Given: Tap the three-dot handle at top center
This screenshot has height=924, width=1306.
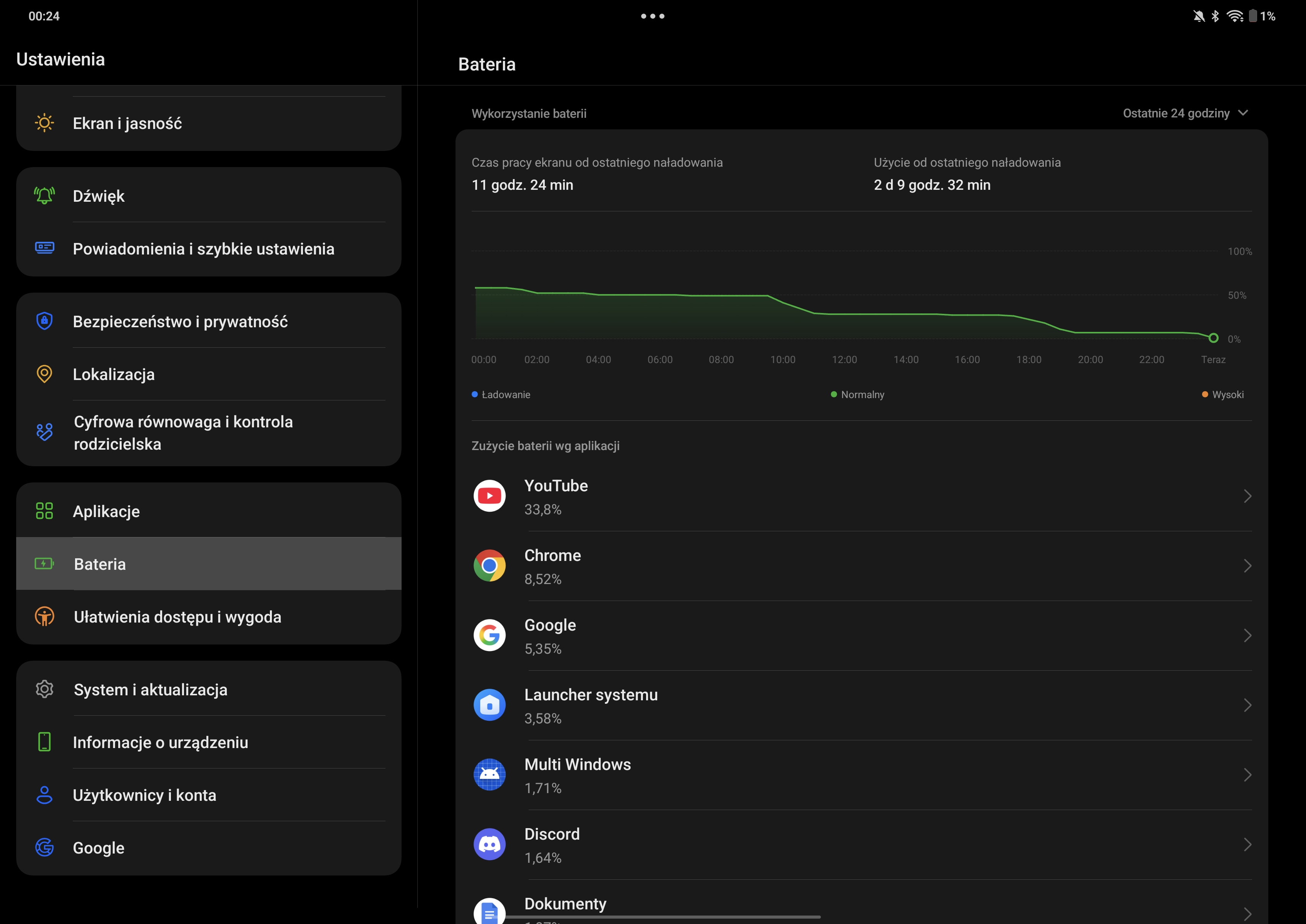Looking at the screenshot, I should (653, 16).
